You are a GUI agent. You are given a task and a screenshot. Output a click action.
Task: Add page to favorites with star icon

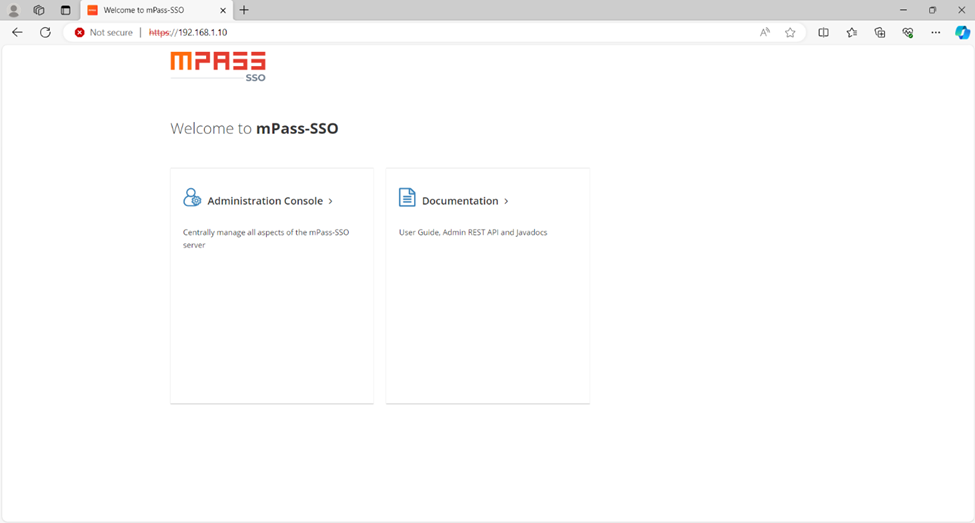coord(790,32)
